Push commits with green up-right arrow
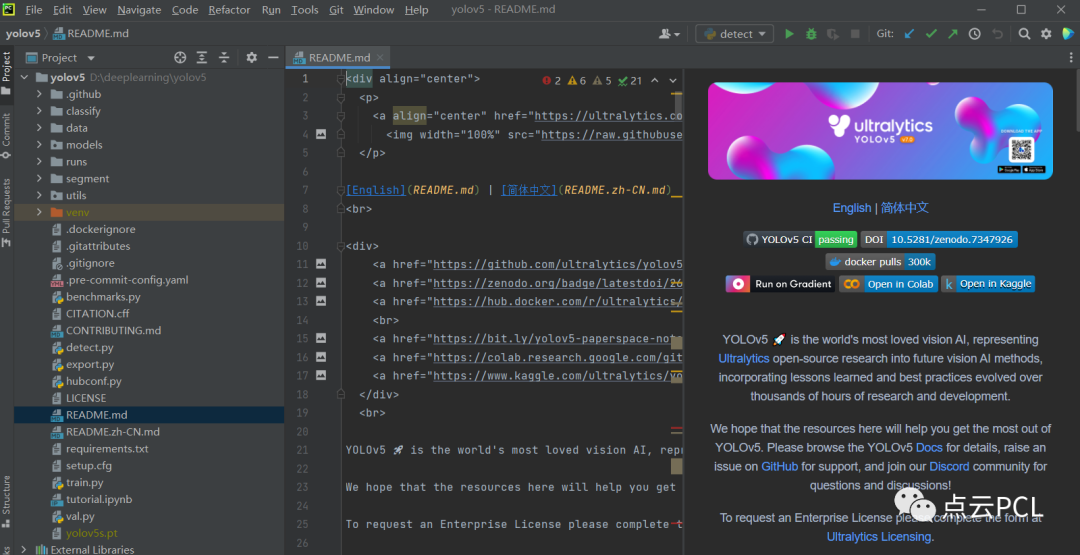This screenshot has height=555, width=1080. click(953, 34)
